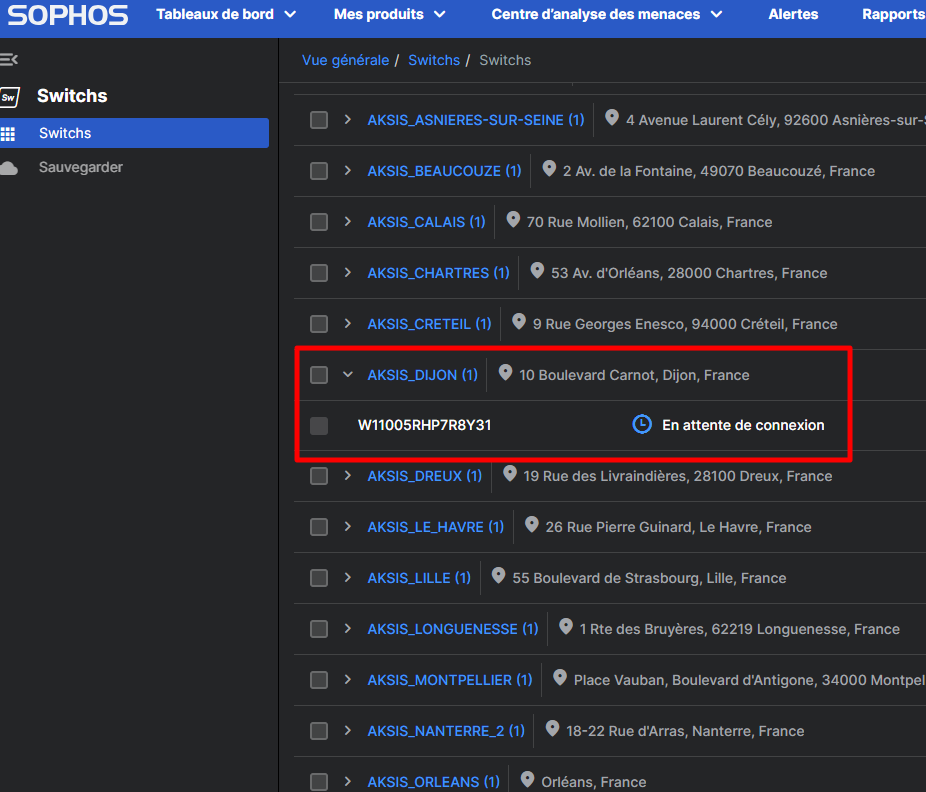Click the SOPHOS logo

coord(67,15)
